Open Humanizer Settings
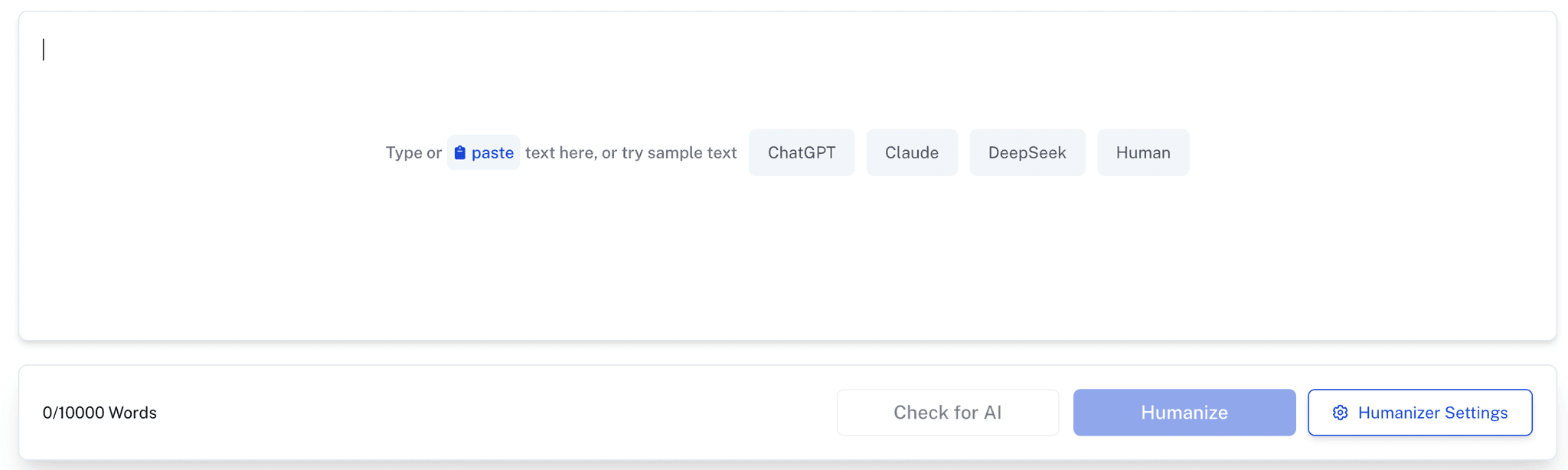Viewport: 1568px width, 470px height. (1419, 413)
